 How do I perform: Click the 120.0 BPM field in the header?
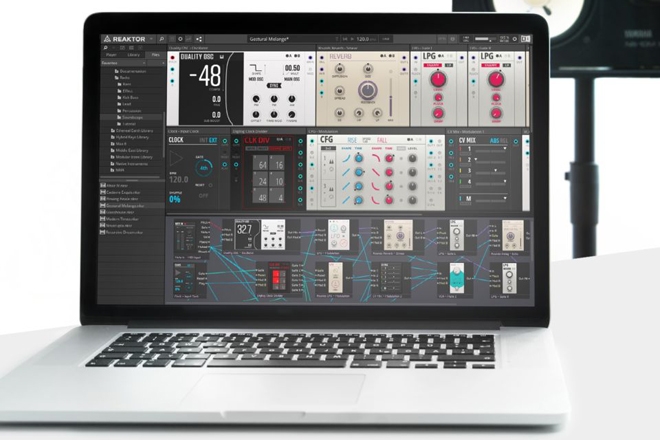(x=365, y=39)
